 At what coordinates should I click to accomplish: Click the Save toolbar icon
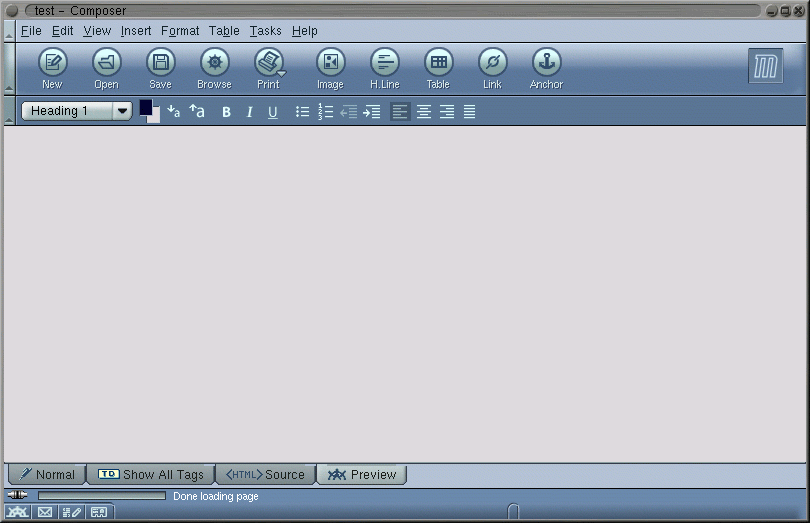point(160,63)
